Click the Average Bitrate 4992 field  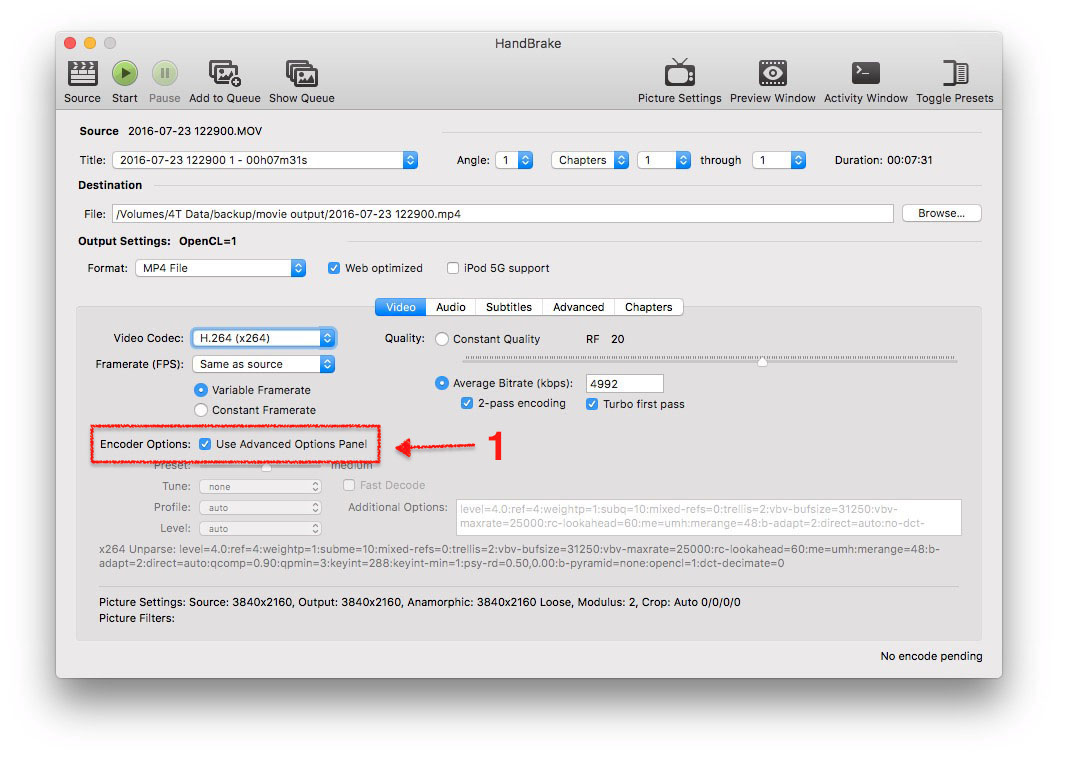(624, 384)
